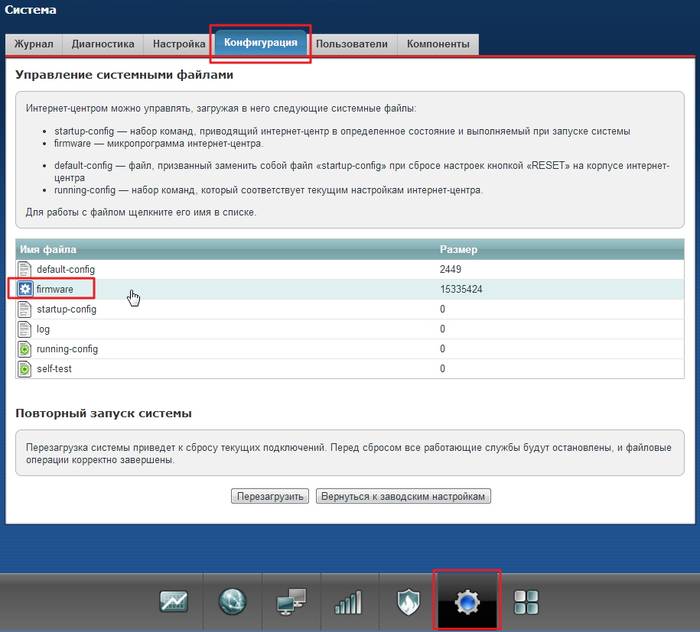Open the default-config file name
The width and height of the screenshot is (700, 632).
pos(65,269)
